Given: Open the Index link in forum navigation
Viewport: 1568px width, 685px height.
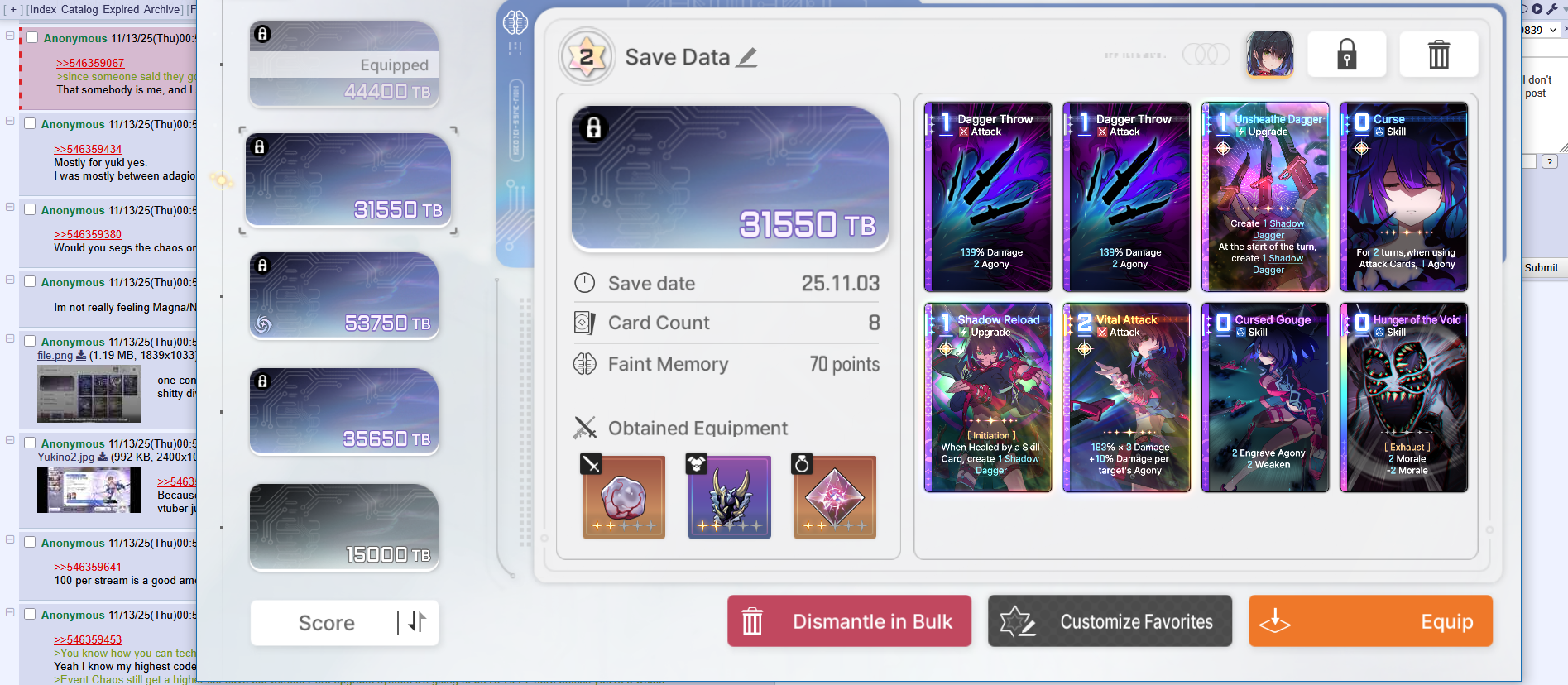Looking at the screenshot, I should coord(43,9).
